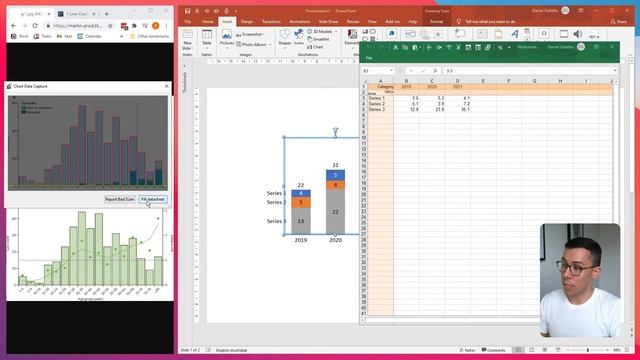Insert a Chart from the PowerPoint ribbon
The width and height of the screenshot is (640, 360).
point(316,47)
